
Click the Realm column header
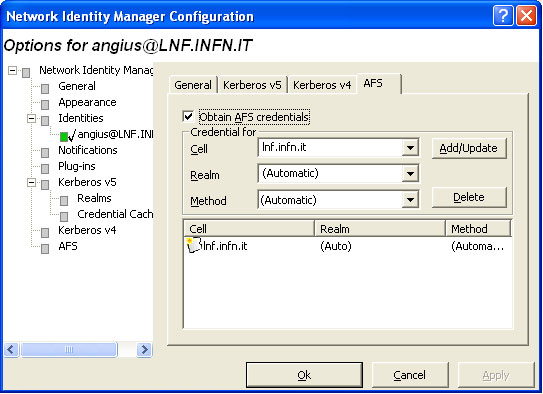380,229
